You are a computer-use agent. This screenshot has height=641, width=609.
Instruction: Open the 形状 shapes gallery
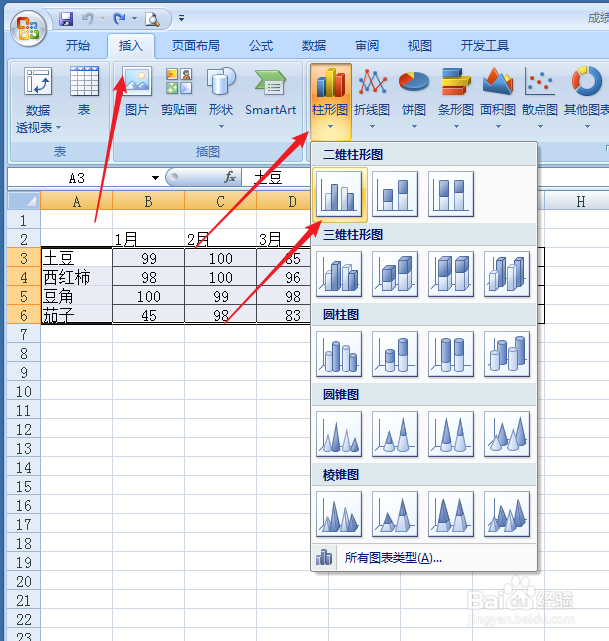click(221, 98)
